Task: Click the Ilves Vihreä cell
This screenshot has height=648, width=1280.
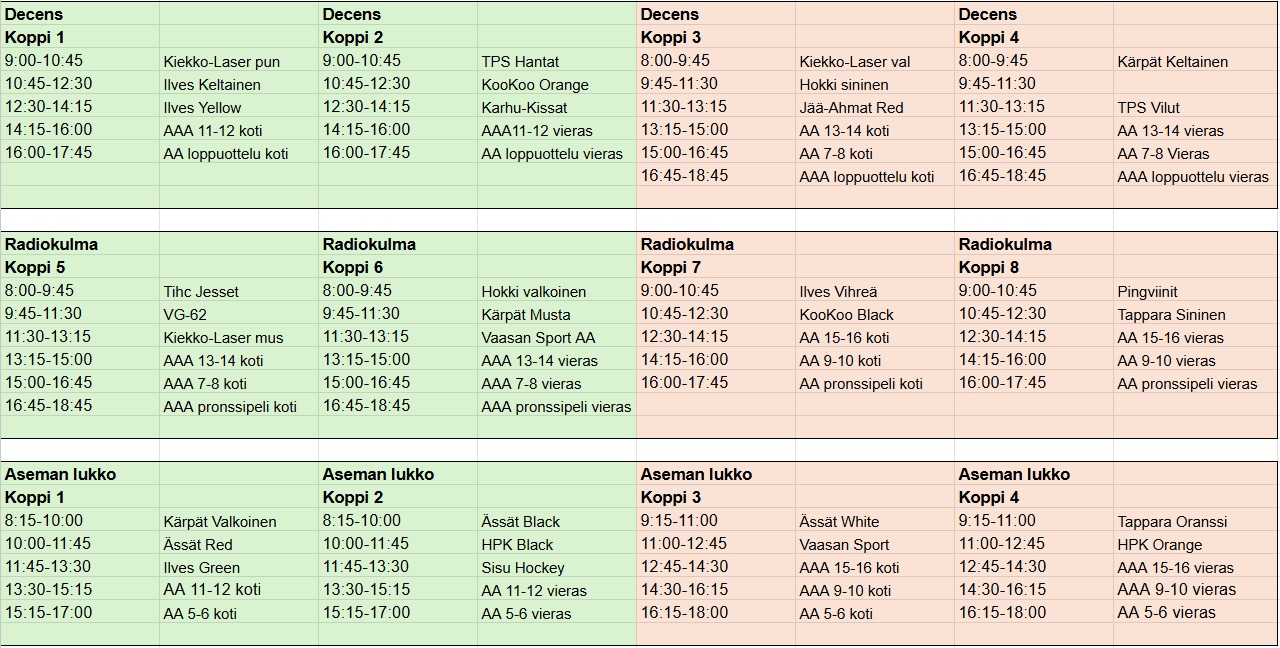Action: 838,292
